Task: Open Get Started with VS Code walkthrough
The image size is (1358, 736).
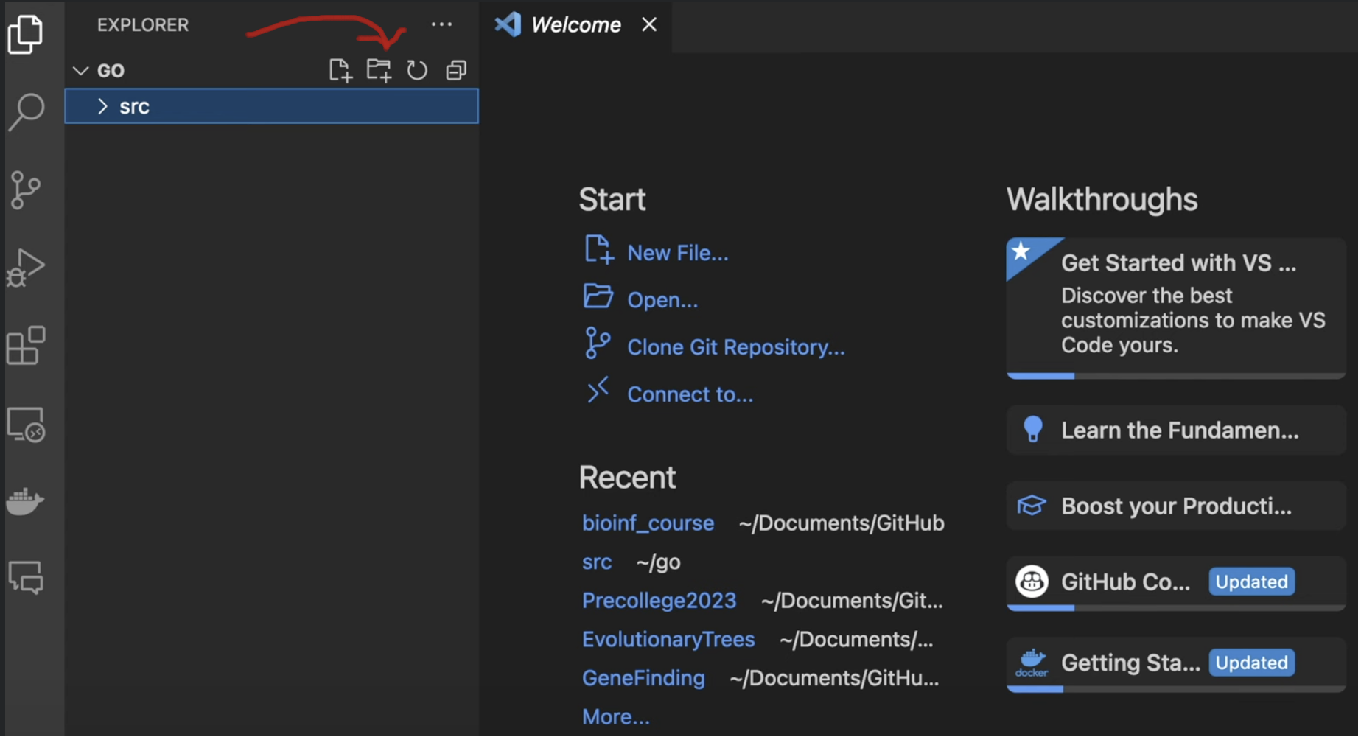Action: tap(1176, 308)
